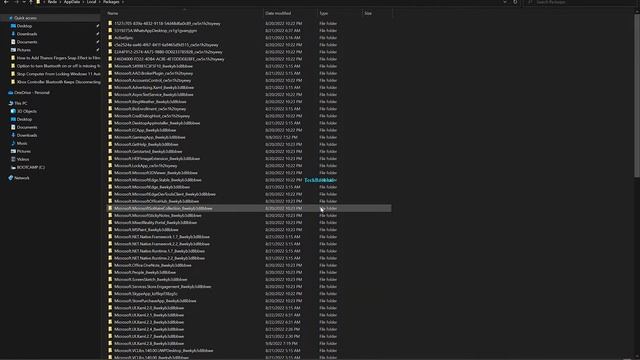Select the Microsoft.StorePurchaseApp folder name
Screen dimensions: 640x360
(155, 301)
